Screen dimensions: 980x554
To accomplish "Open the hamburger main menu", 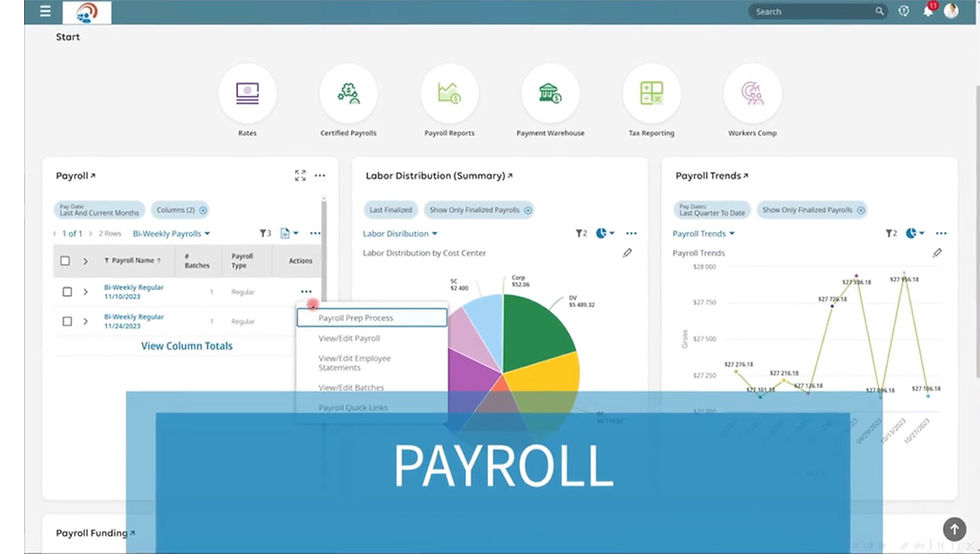I will [45, 11].
